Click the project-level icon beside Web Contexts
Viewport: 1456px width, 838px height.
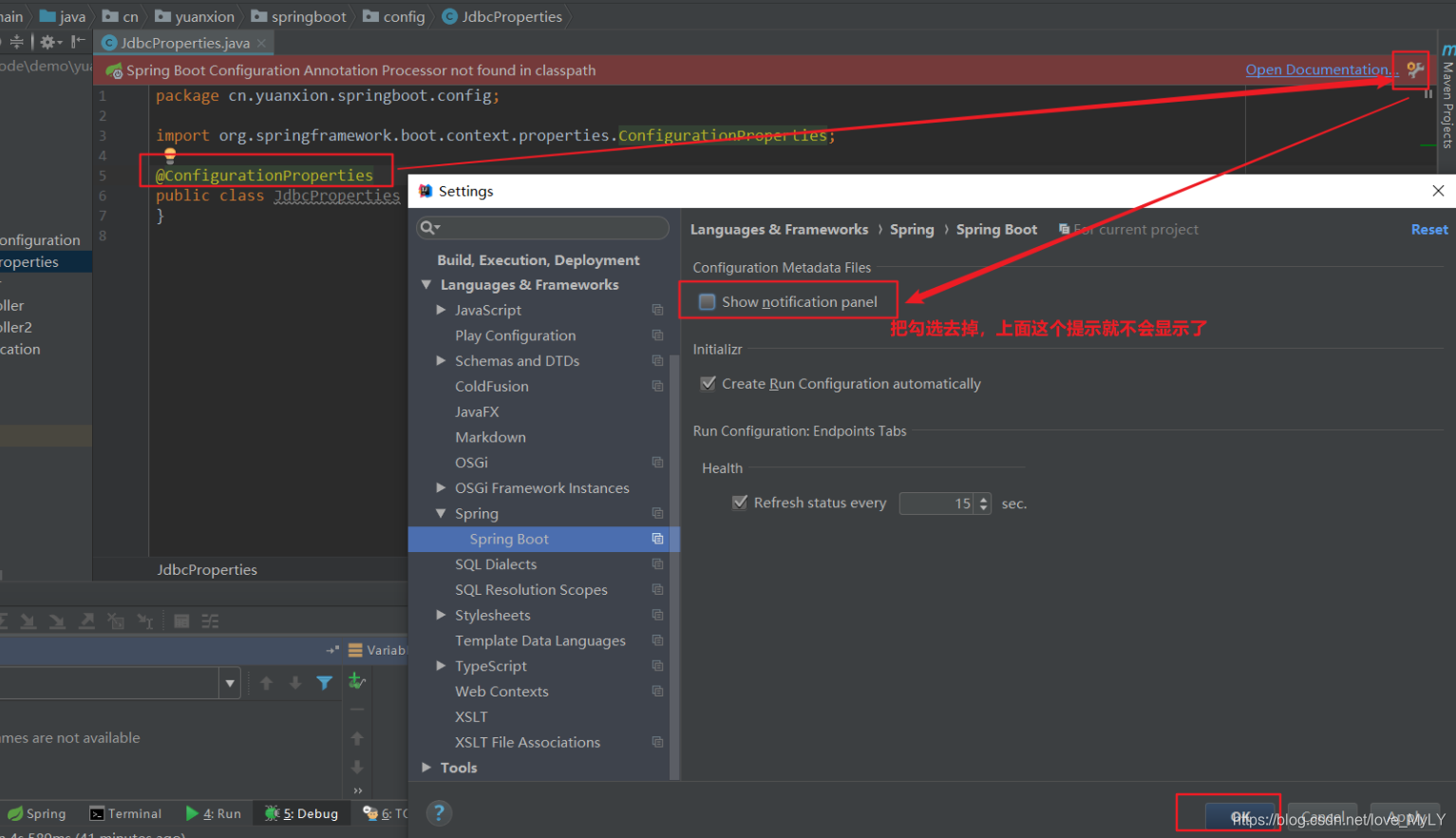click(657, 692)
